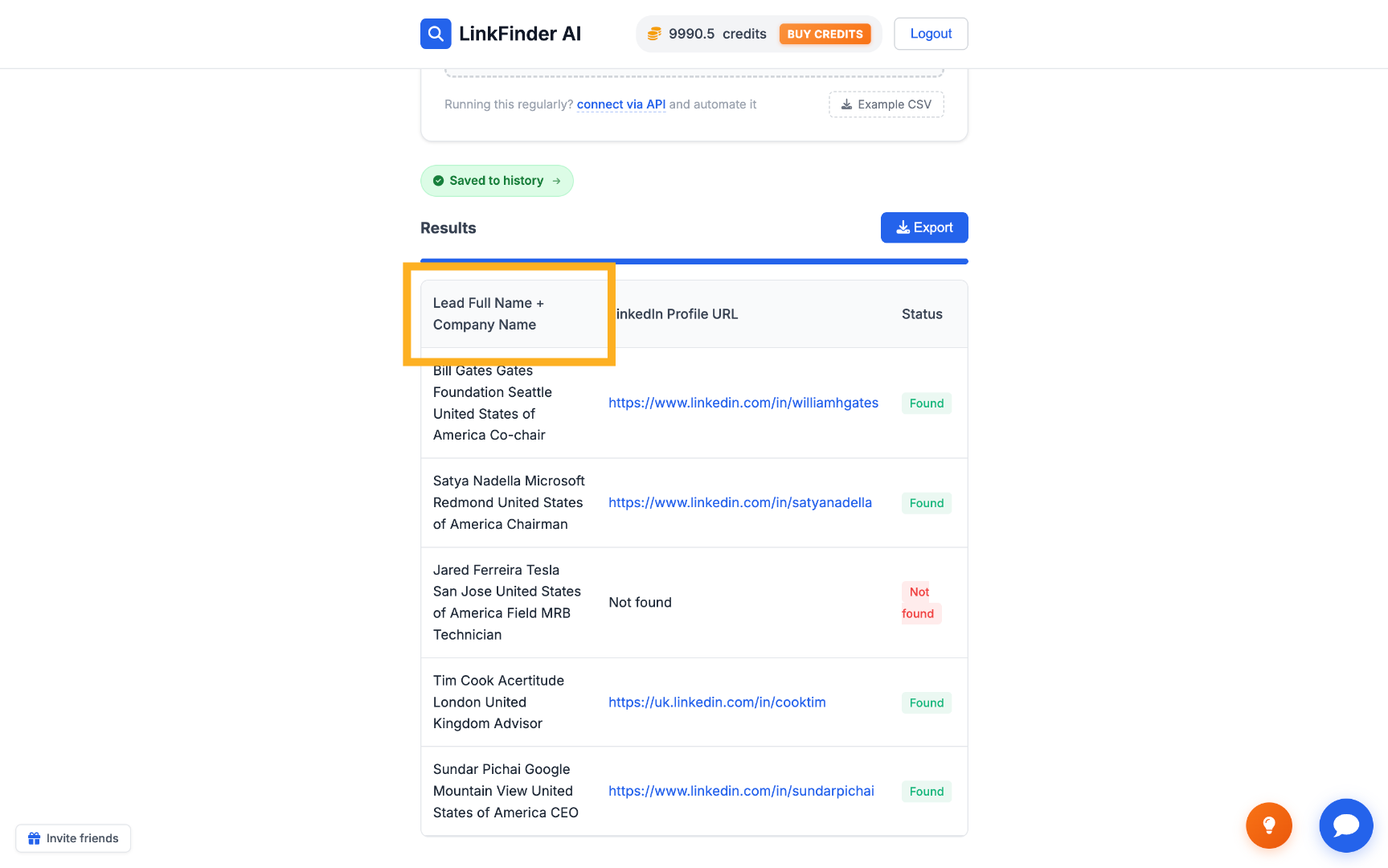Open the connect via API link

tap(621, 104)
